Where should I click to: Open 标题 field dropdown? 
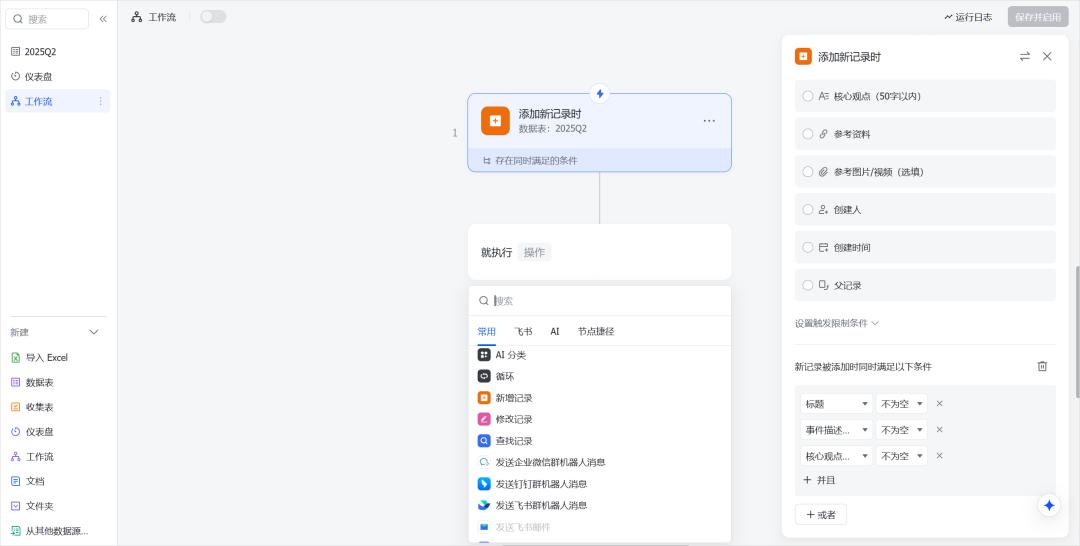coord(836,404)
